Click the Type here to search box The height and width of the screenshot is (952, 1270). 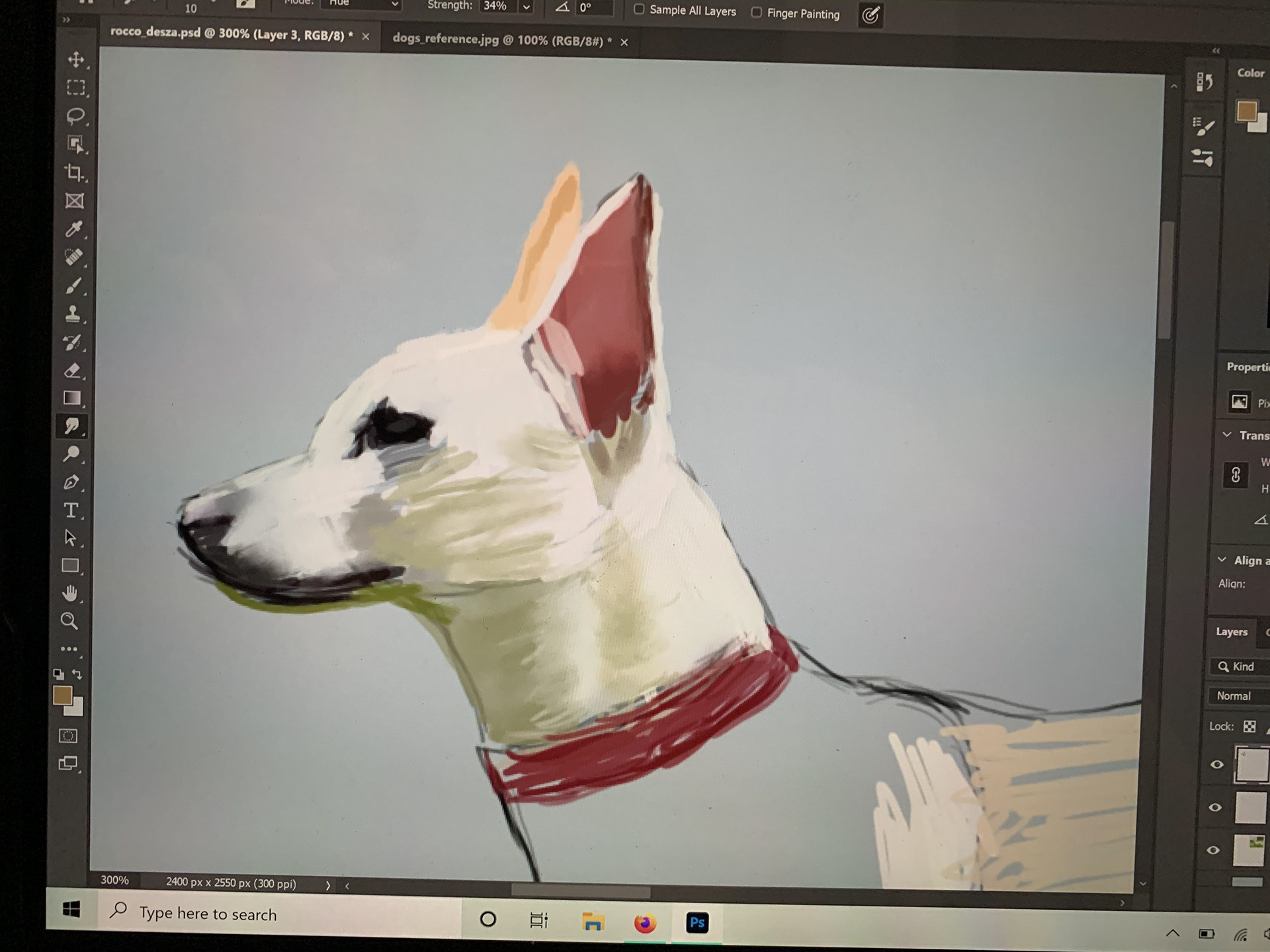[x=278, y=914]
